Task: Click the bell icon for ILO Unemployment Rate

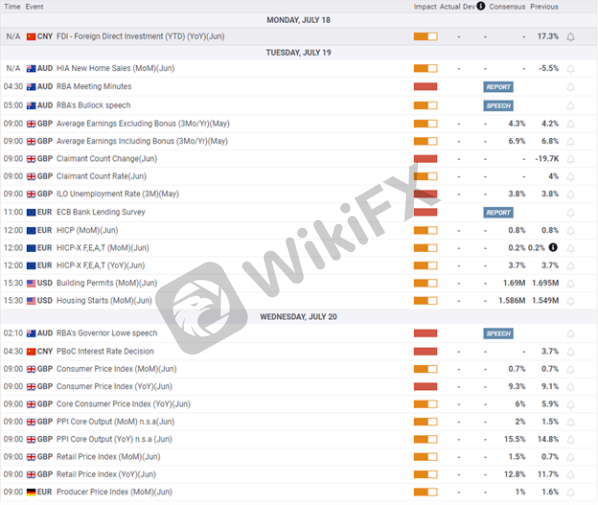Action: pos(570,195)
